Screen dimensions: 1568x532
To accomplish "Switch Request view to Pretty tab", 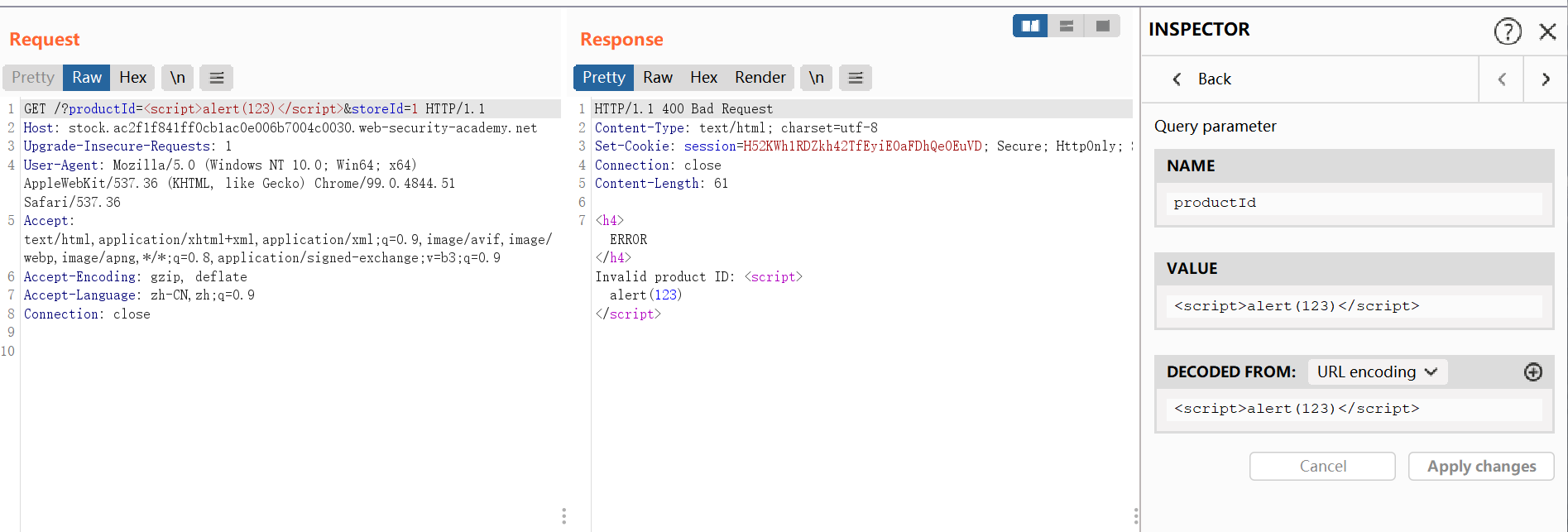I will click(33, 78).
